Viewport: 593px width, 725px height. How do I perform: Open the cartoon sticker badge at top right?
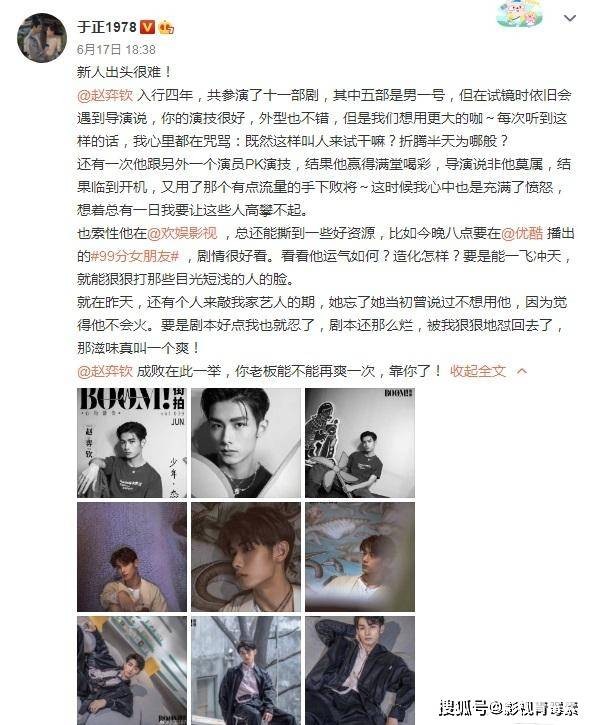click(520, 15)
